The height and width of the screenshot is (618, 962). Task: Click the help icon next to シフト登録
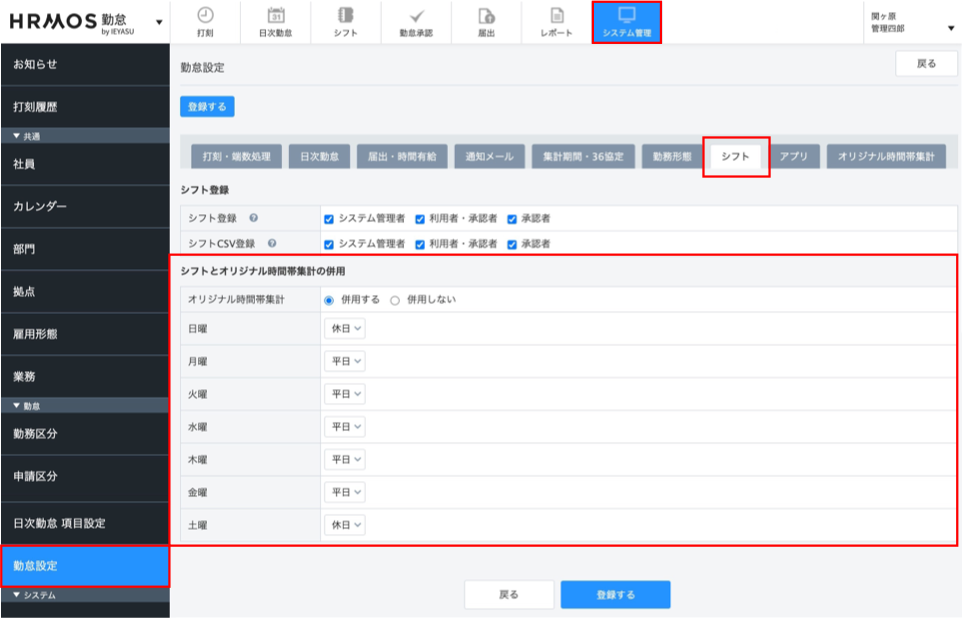(253, 218)
